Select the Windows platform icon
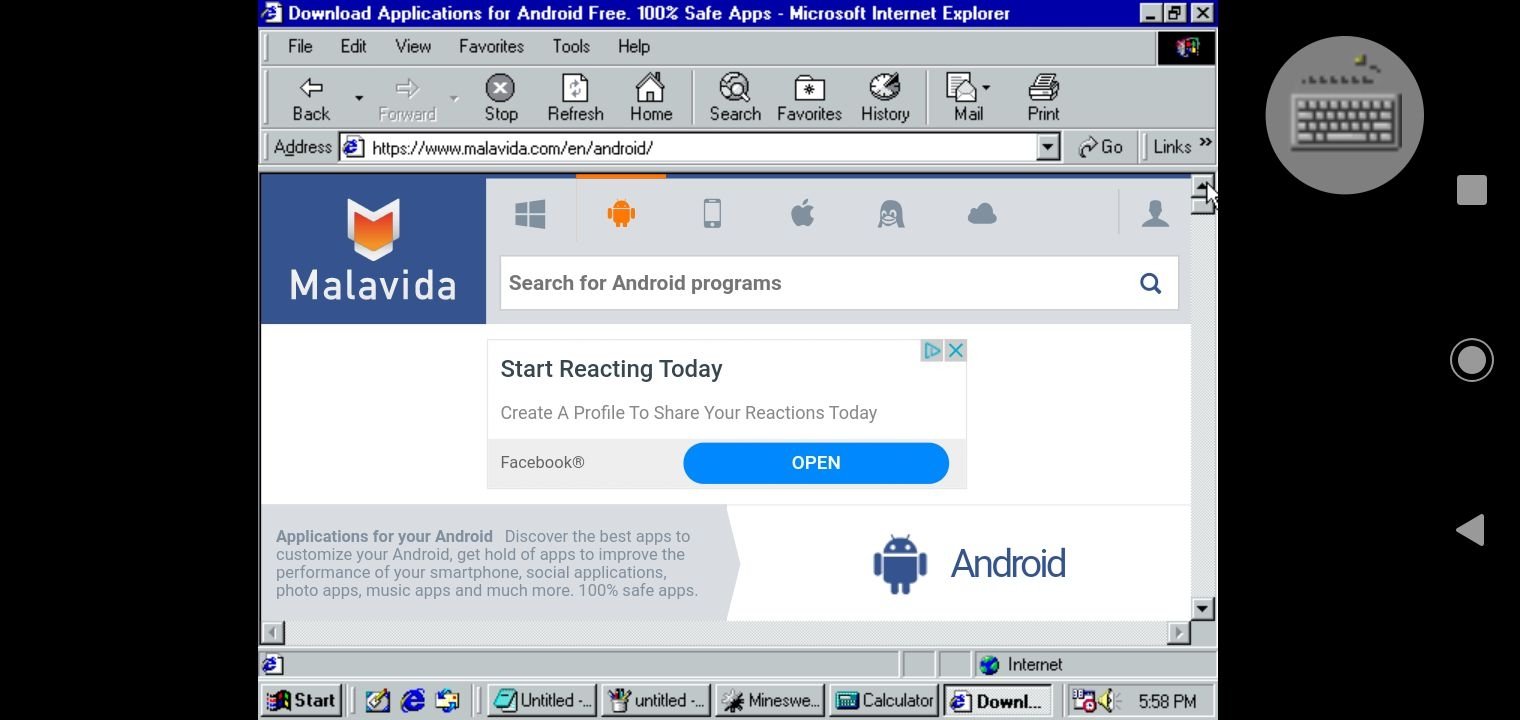 coord(530,214)
